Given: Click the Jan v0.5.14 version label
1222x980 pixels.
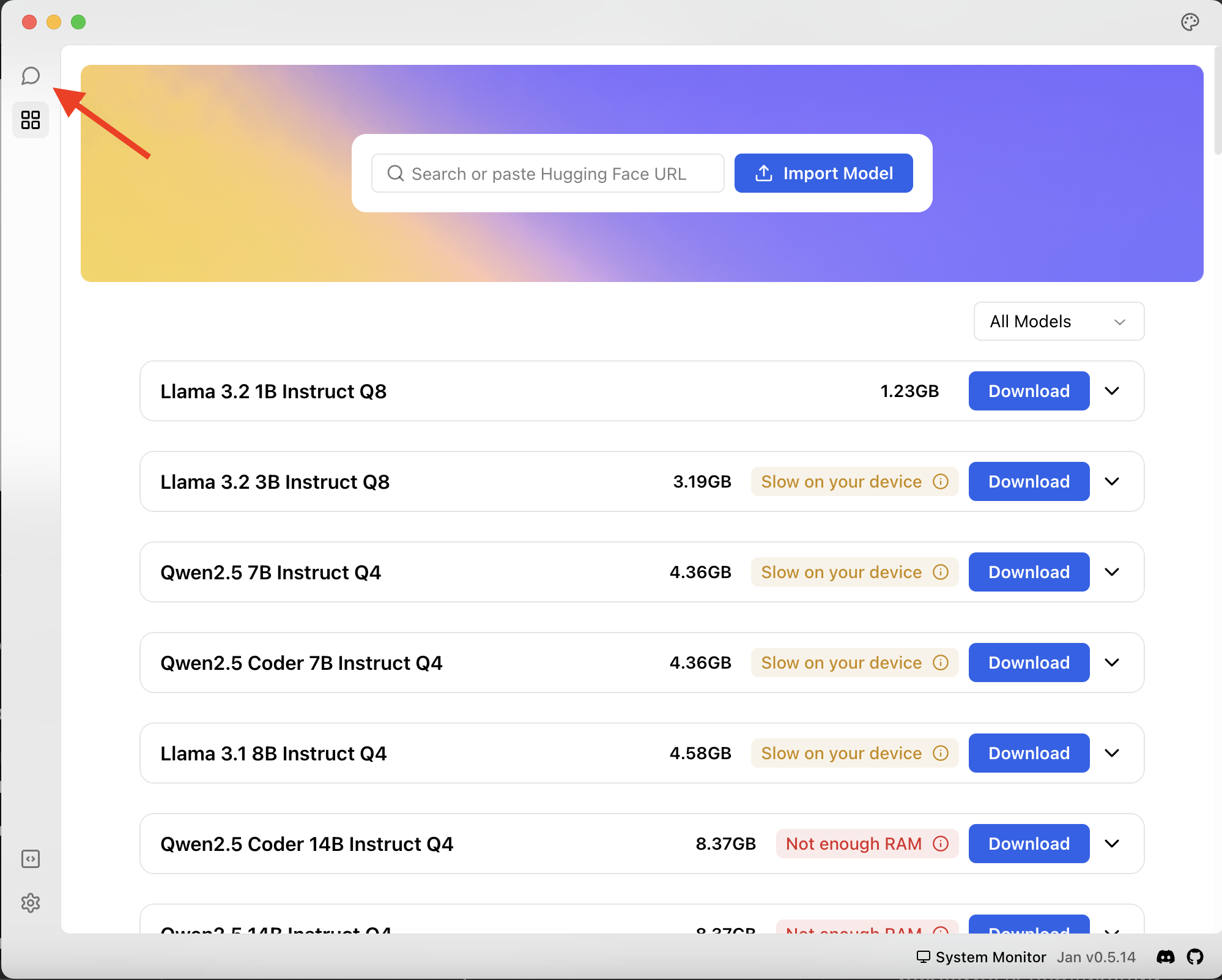Looking at the screenshot, I should [x=1095, y=957].
